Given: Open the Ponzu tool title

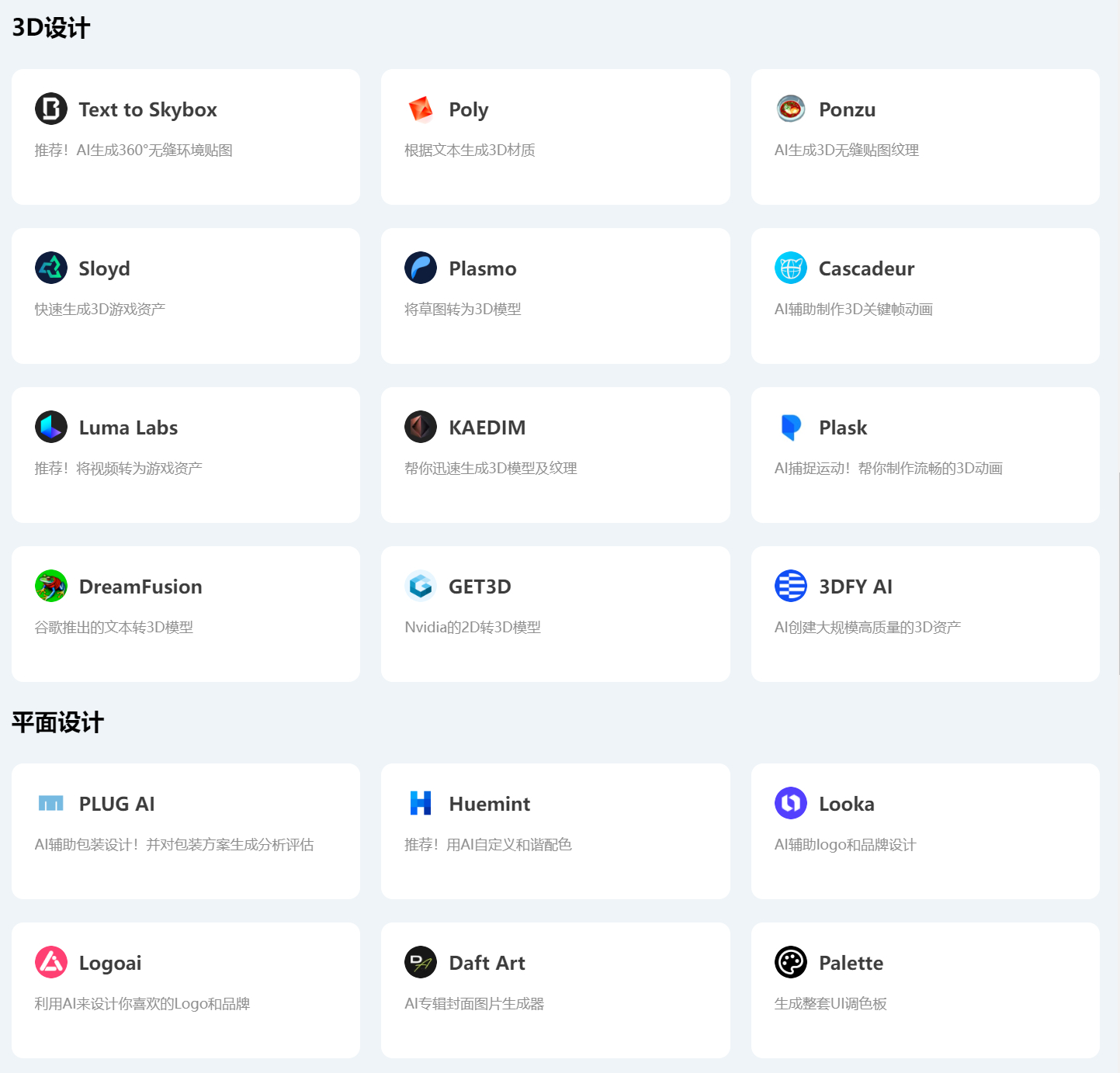Looking at the screenshot, I should (848, 109).
